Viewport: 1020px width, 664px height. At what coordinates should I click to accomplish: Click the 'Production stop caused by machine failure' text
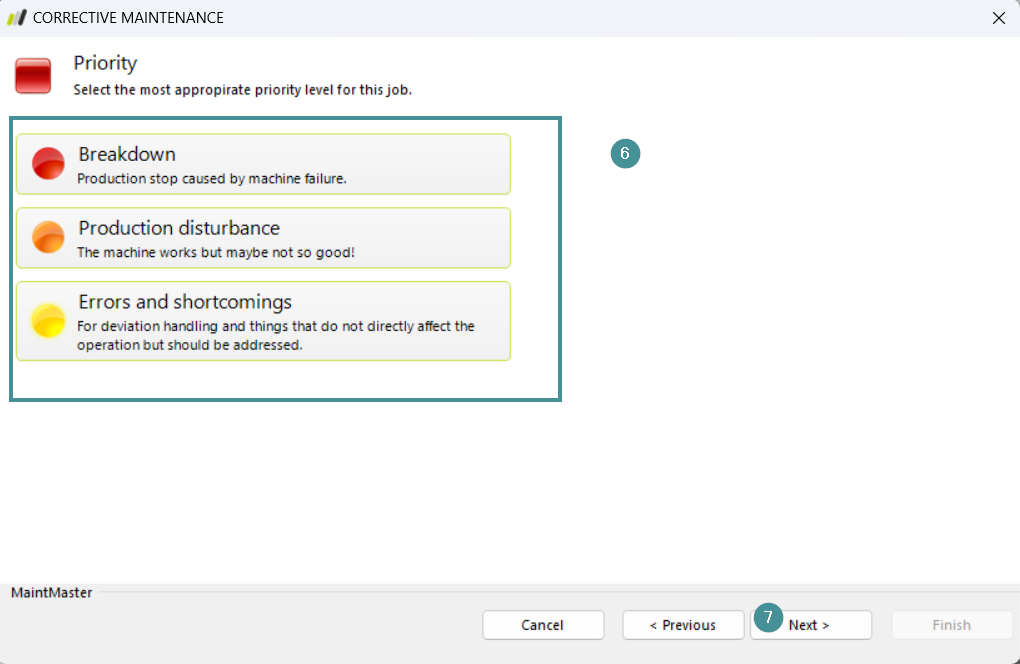coord(212,179)
